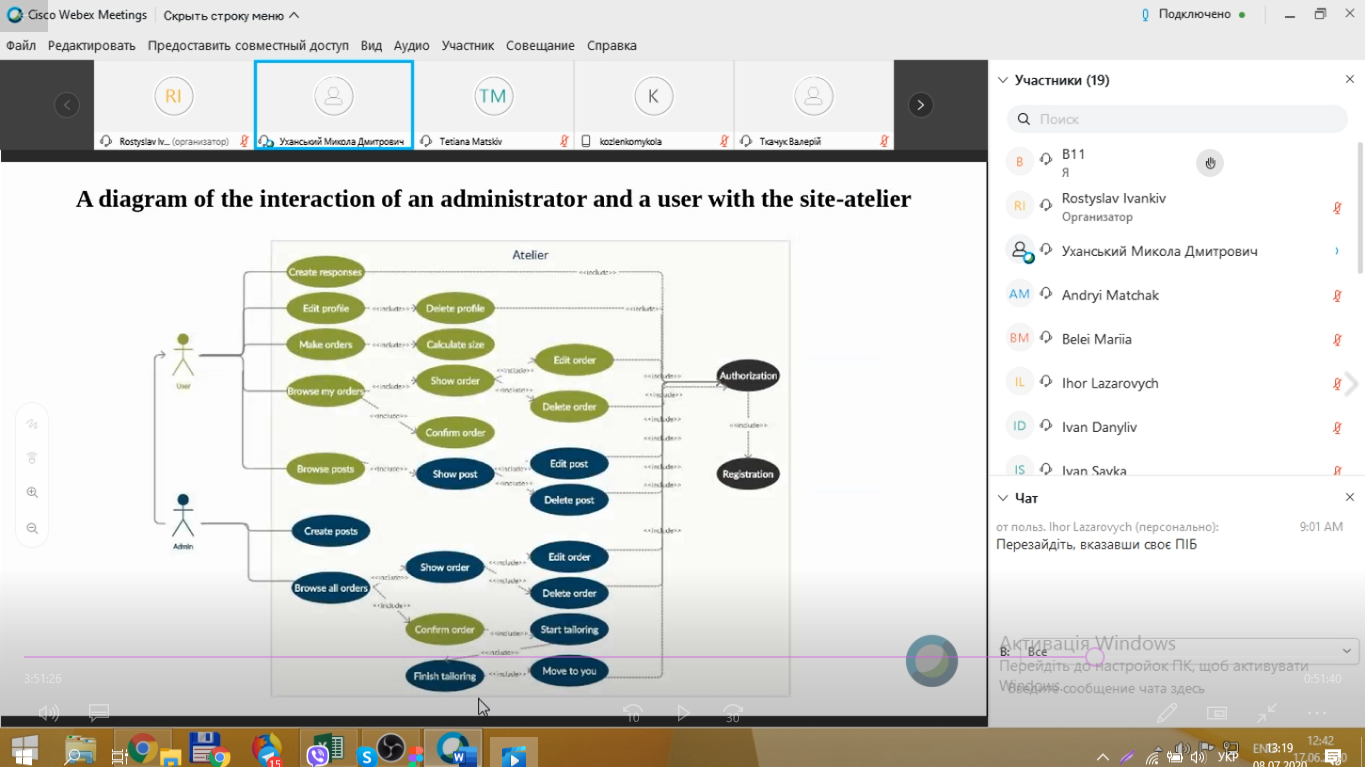The width and height of the screenshot is (1365, 767).
Task: Zoom in on the shared diagram
Action: (x=32, y=492)
